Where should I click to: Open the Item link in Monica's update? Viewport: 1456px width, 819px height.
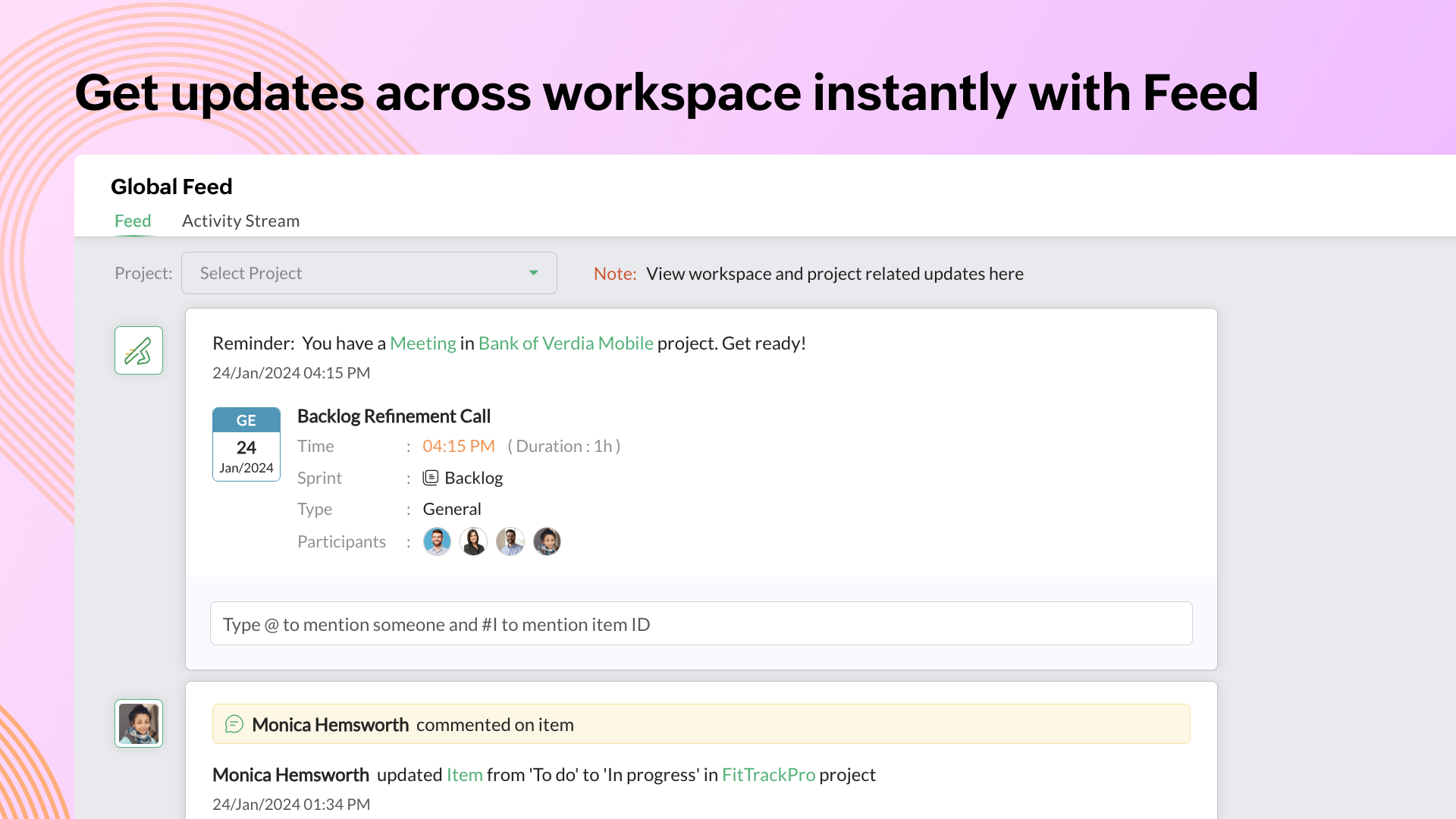click(x=464, y=775)
